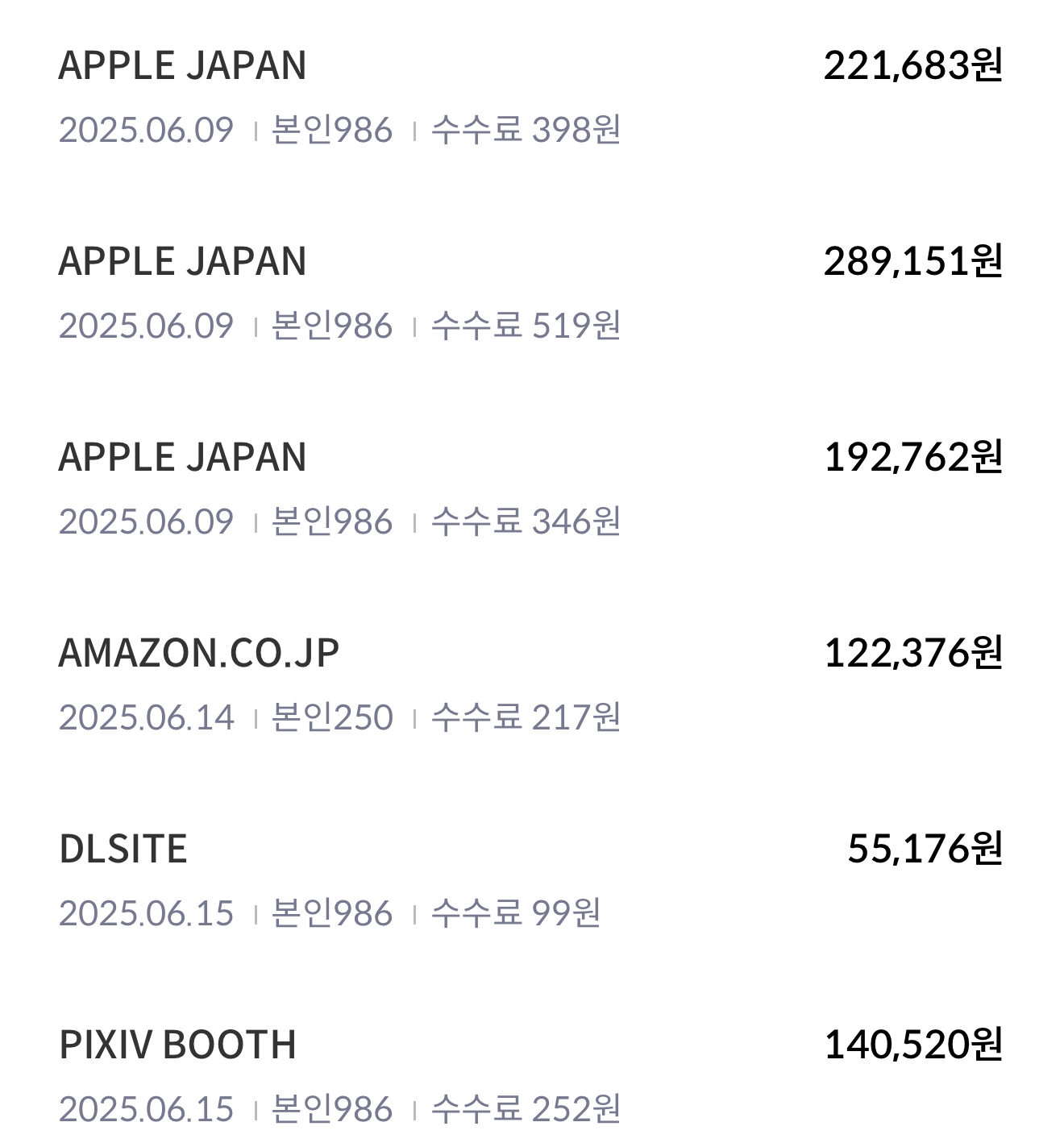
Task: Select the 2025.06.14 transaction date
Action: coord(147,717)
